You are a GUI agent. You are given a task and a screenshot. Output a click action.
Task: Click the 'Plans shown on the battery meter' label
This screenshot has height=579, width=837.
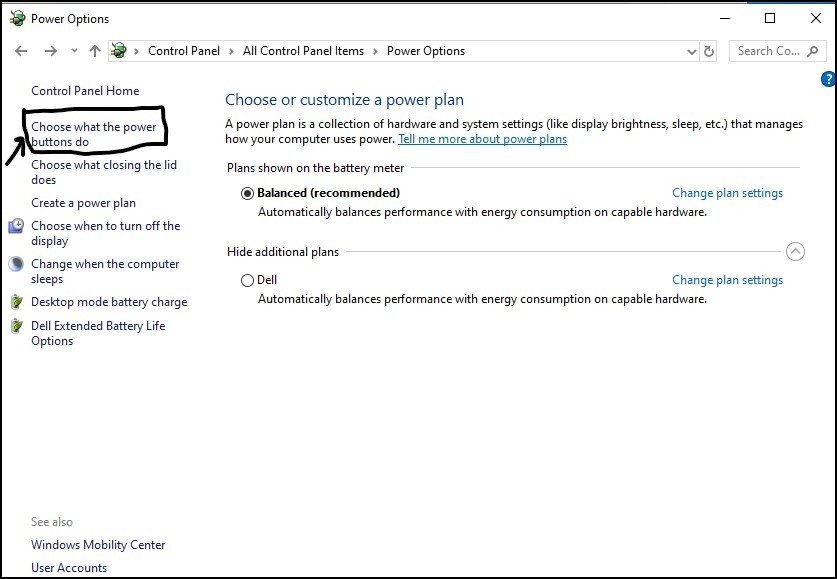click(315, 168)
